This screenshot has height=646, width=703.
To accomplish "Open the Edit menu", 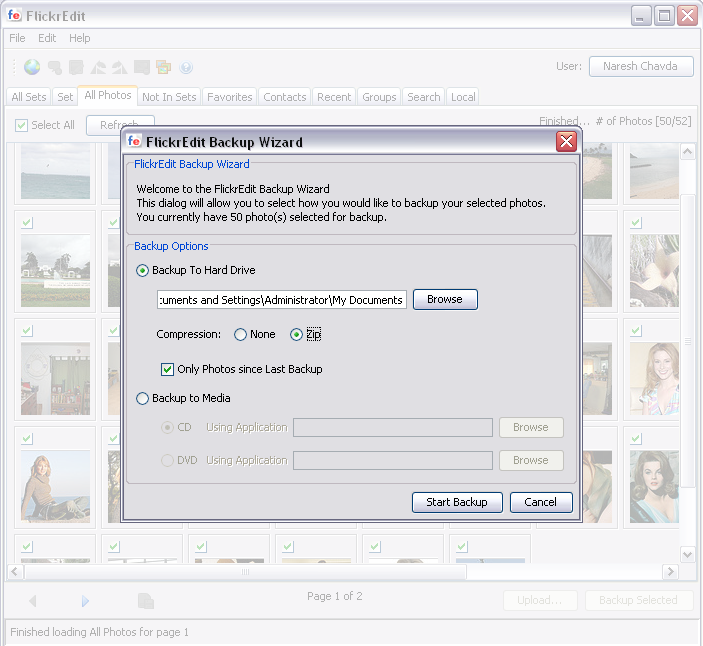I will pyautogui.click(x=47, y=38).
